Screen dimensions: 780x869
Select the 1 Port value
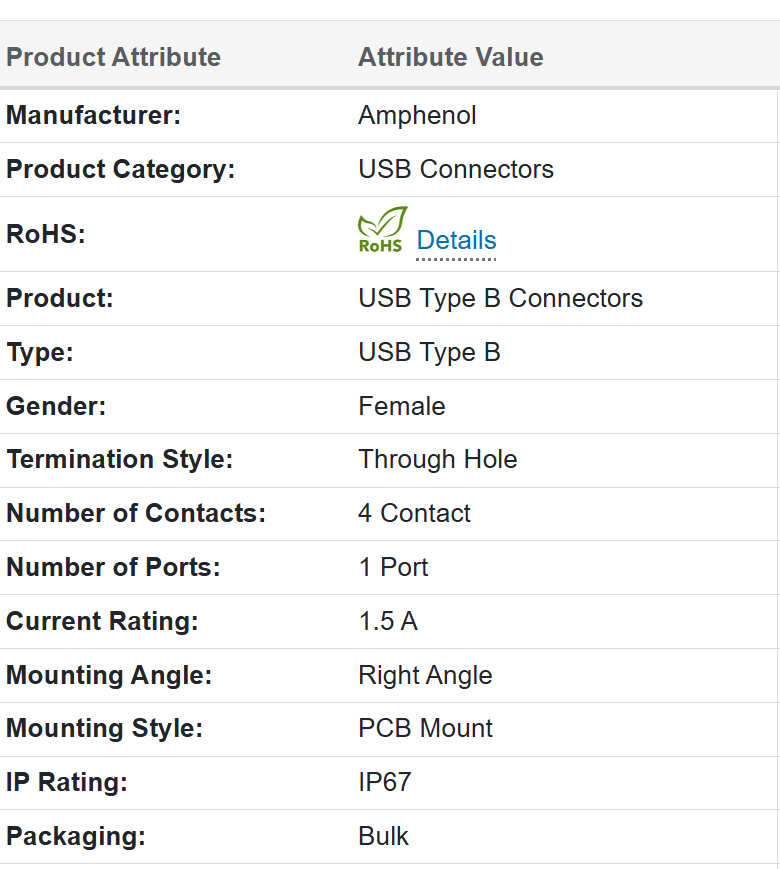tap(393, 567)
